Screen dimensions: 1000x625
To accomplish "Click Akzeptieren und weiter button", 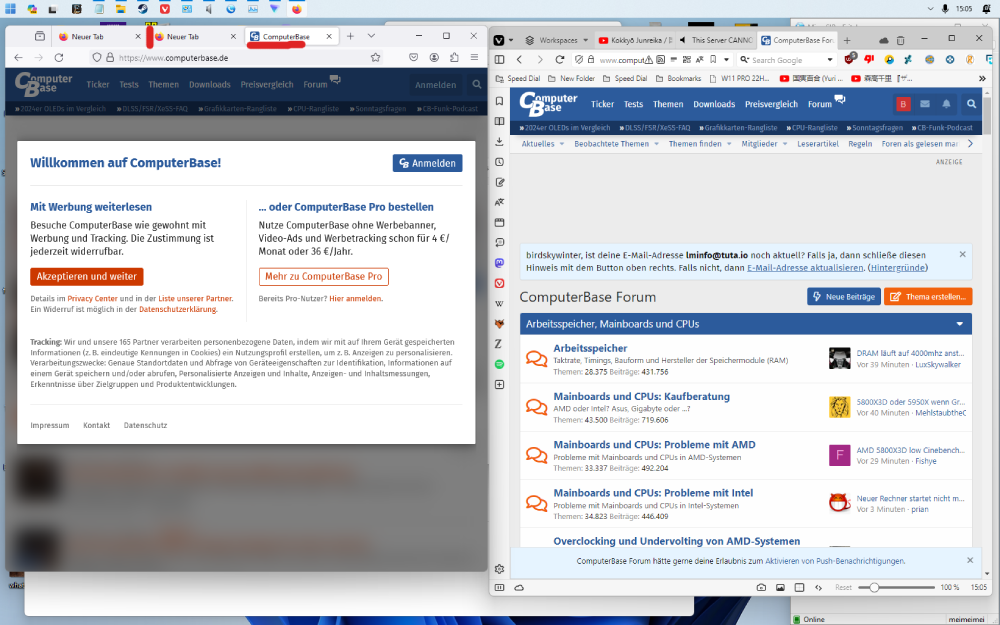I will [x=87, y=276].
